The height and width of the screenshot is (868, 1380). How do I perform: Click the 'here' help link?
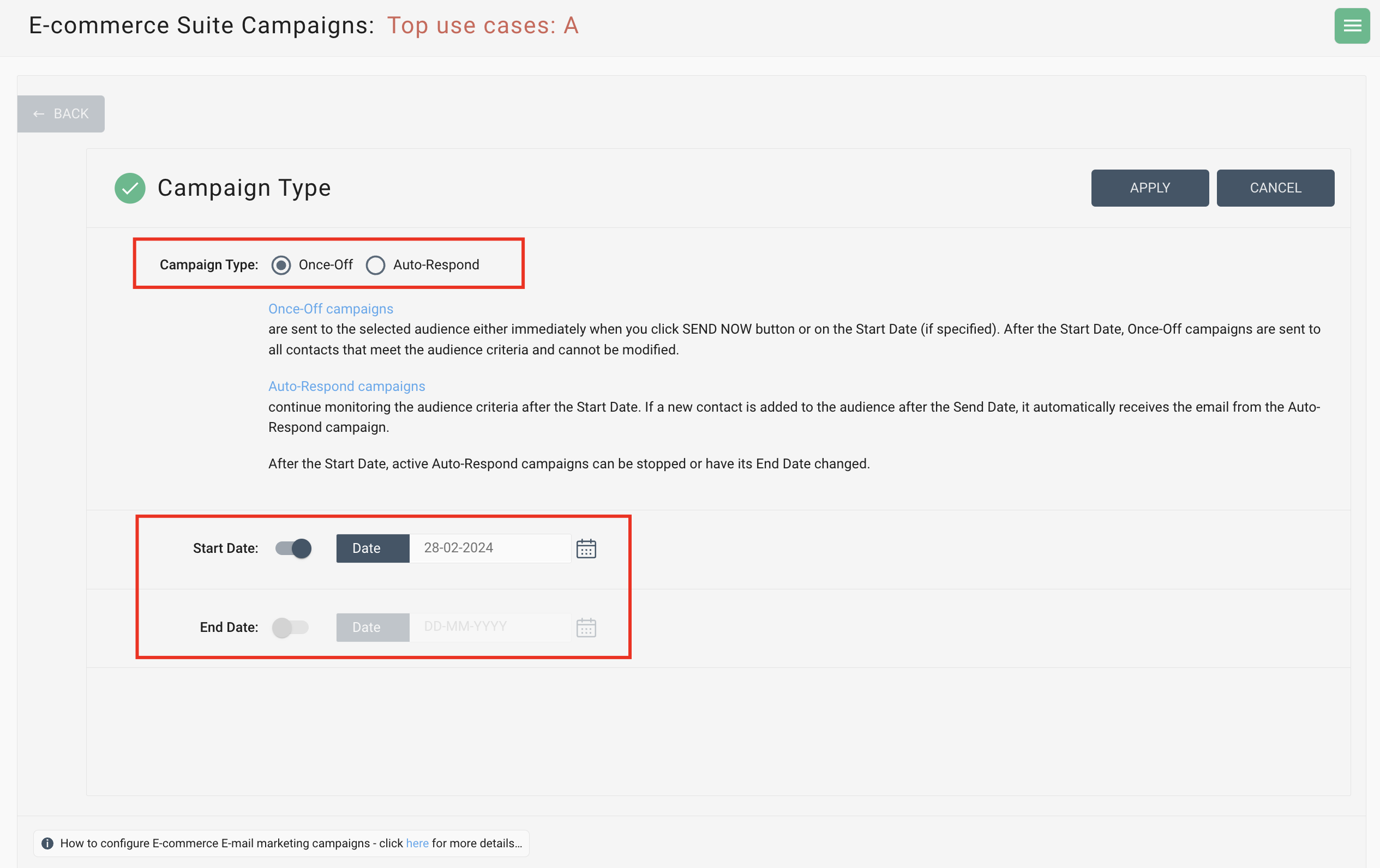417,843
